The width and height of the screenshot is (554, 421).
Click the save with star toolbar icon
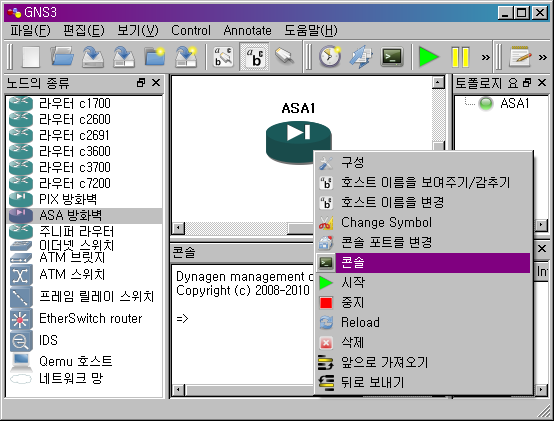186,57
